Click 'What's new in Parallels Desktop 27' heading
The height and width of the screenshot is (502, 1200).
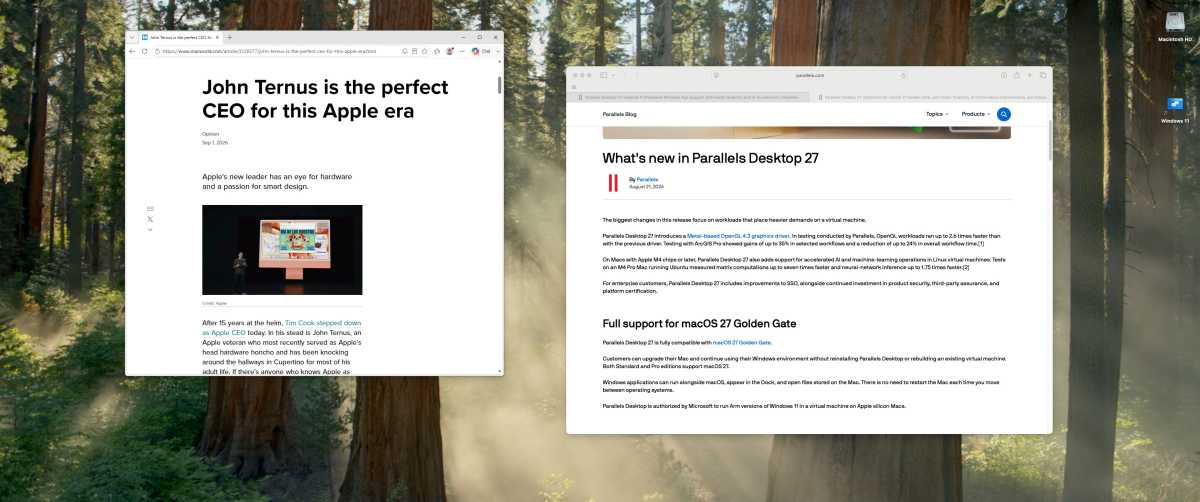pos(710,158)
